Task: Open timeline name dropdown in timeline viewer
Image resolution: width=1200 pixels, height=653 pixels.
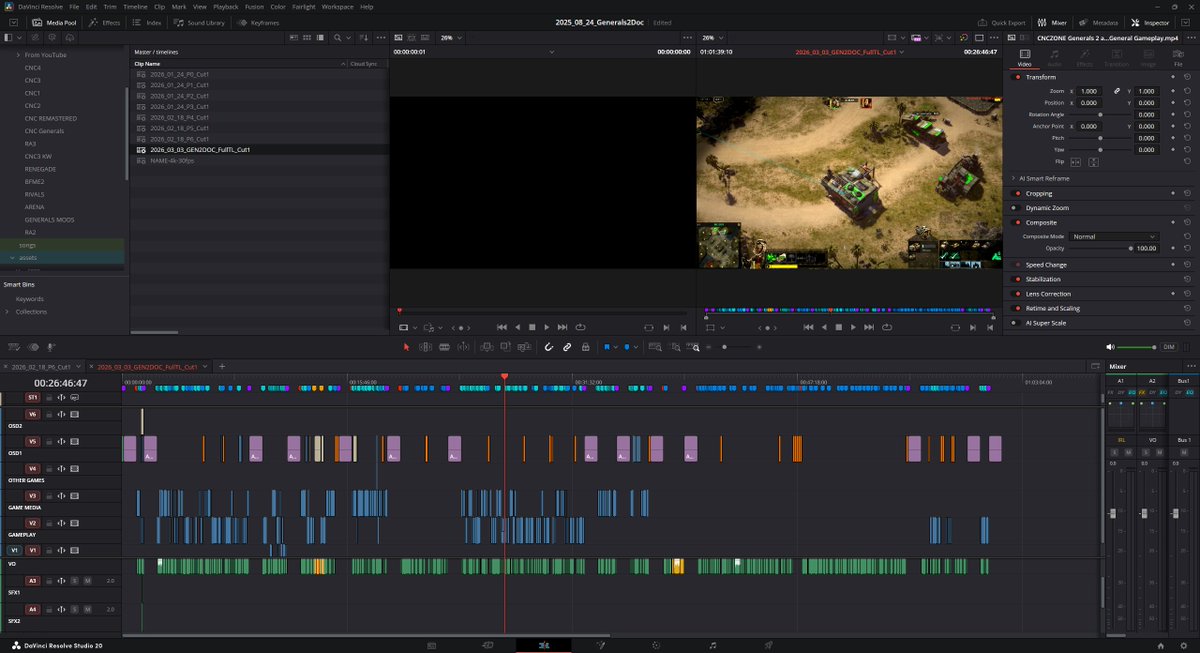Action: click(901, 51)
